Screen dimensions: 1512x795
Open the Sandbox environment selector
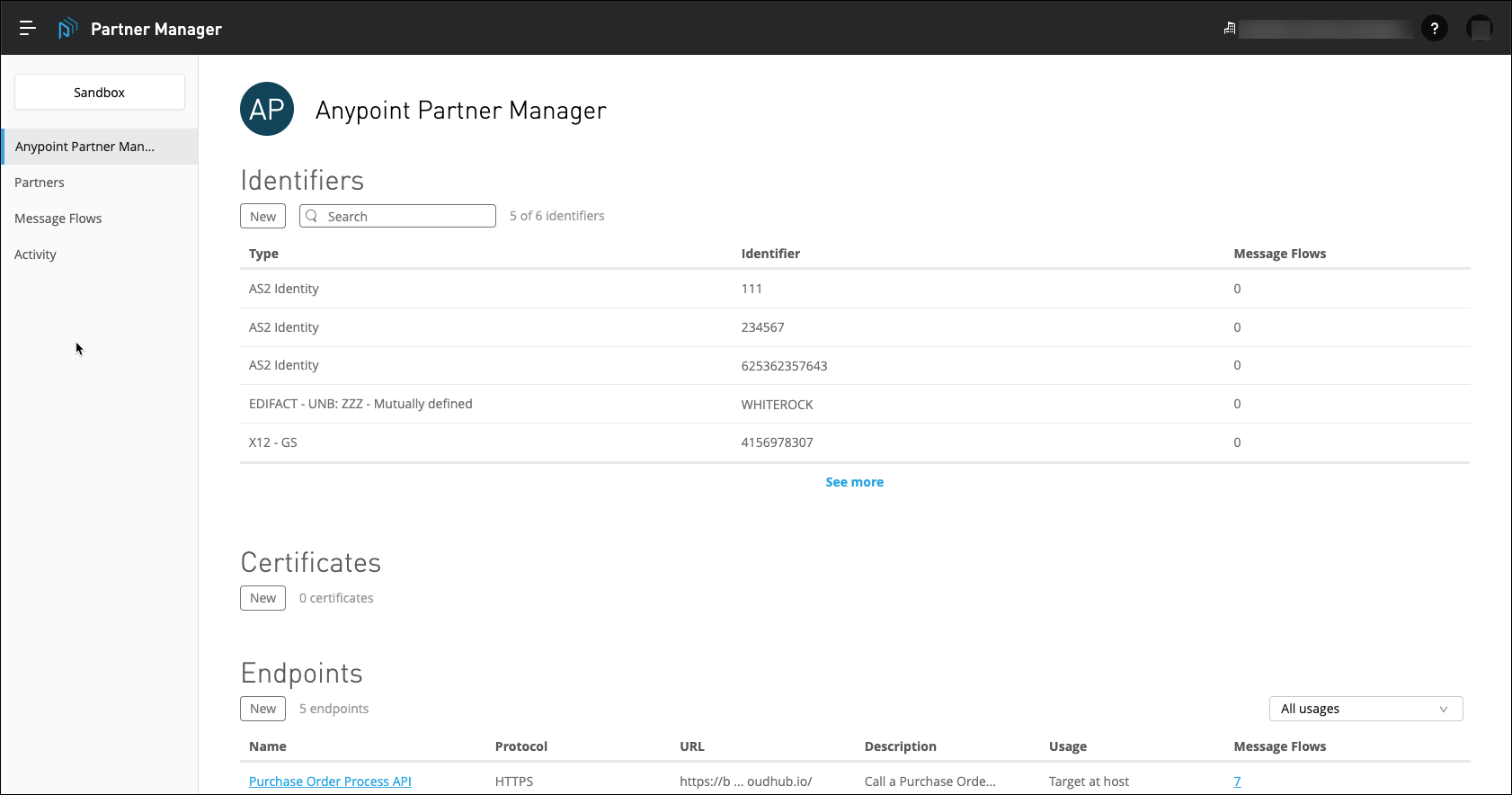coord(100,93)
